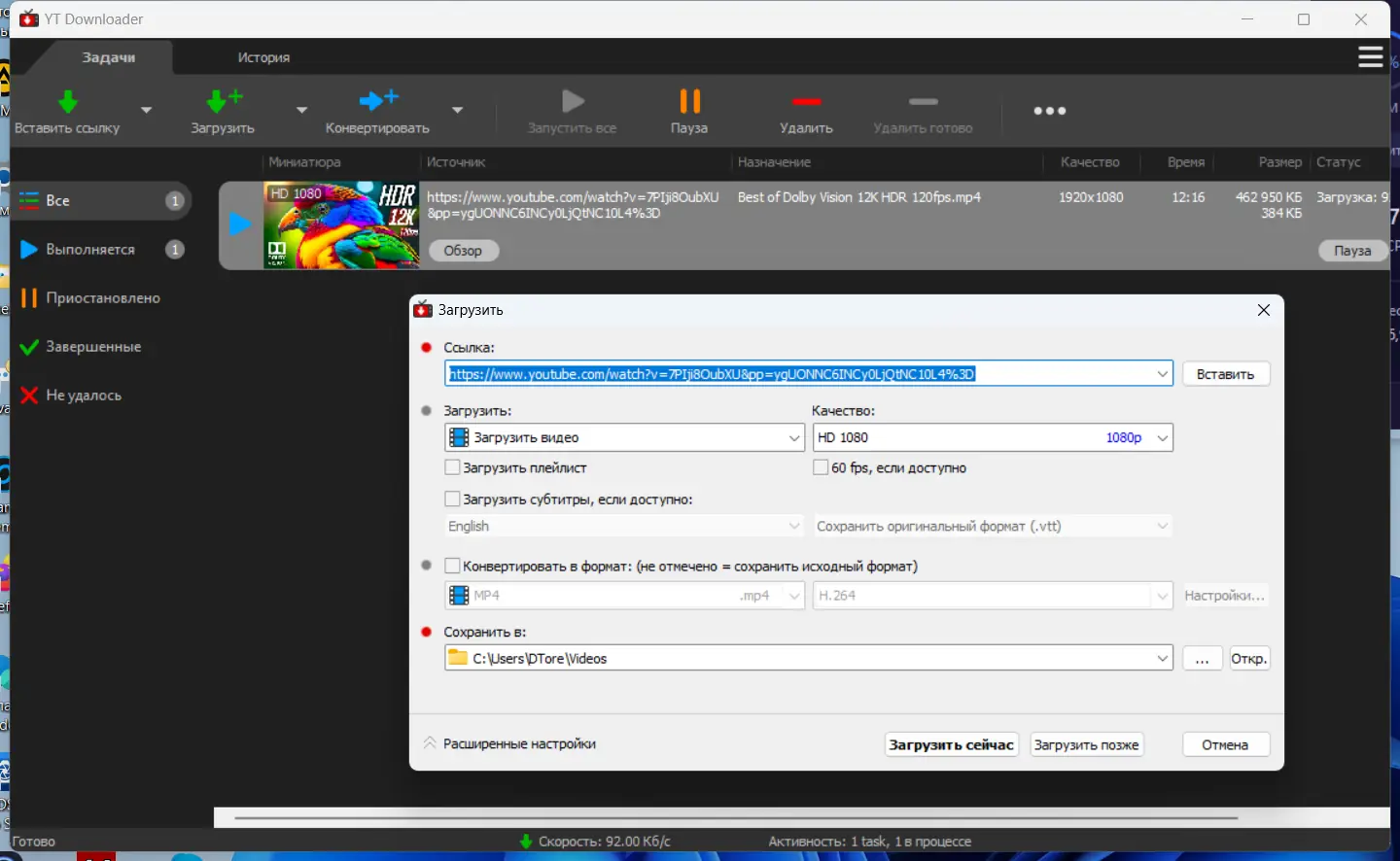Click the Загрузить позже button

[1087, 745]
